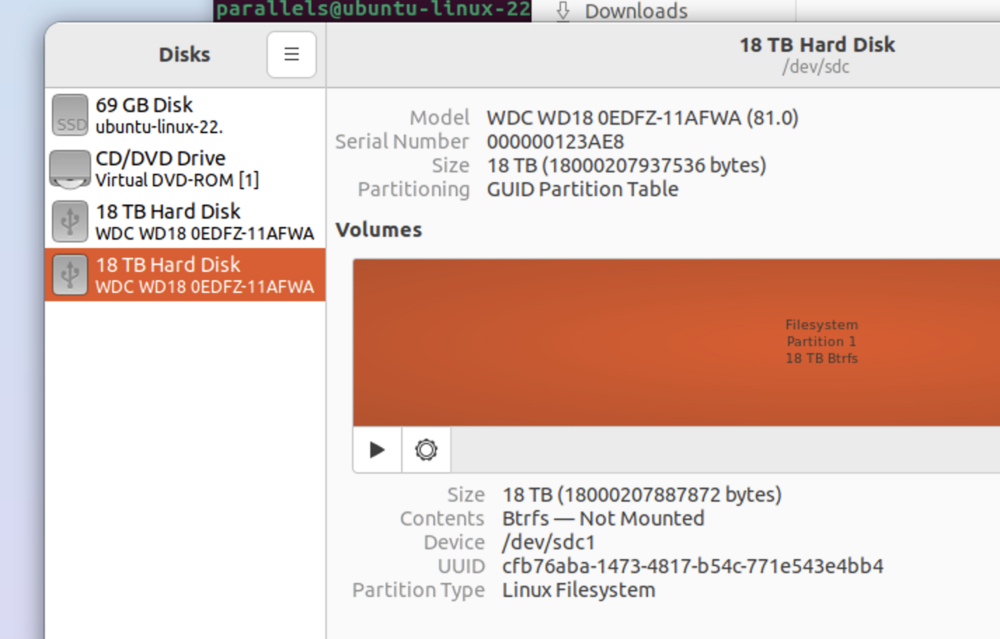Click the Btrfs — Not Mounted contents value
1000x639 pixels.
[x=603, y=518]
